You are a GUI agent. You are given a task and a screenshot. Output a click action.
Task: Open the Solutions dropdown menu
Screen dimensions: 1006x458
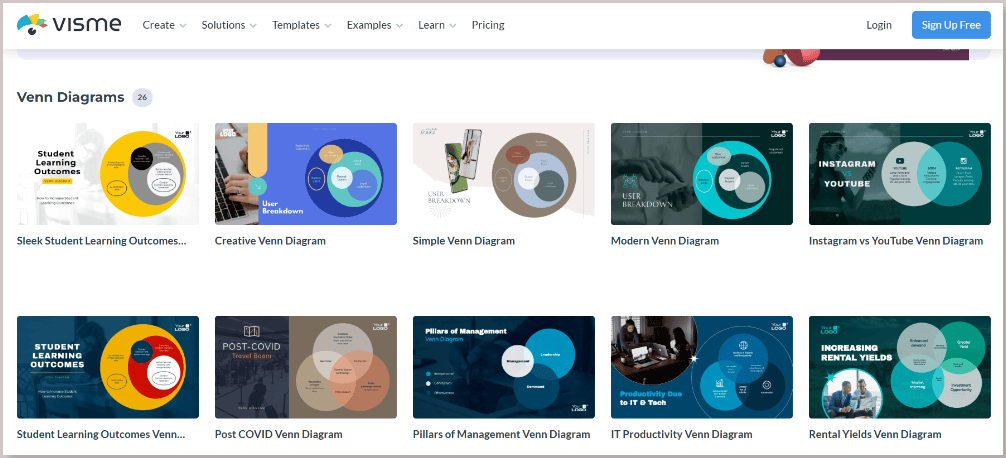click(229, 25)
